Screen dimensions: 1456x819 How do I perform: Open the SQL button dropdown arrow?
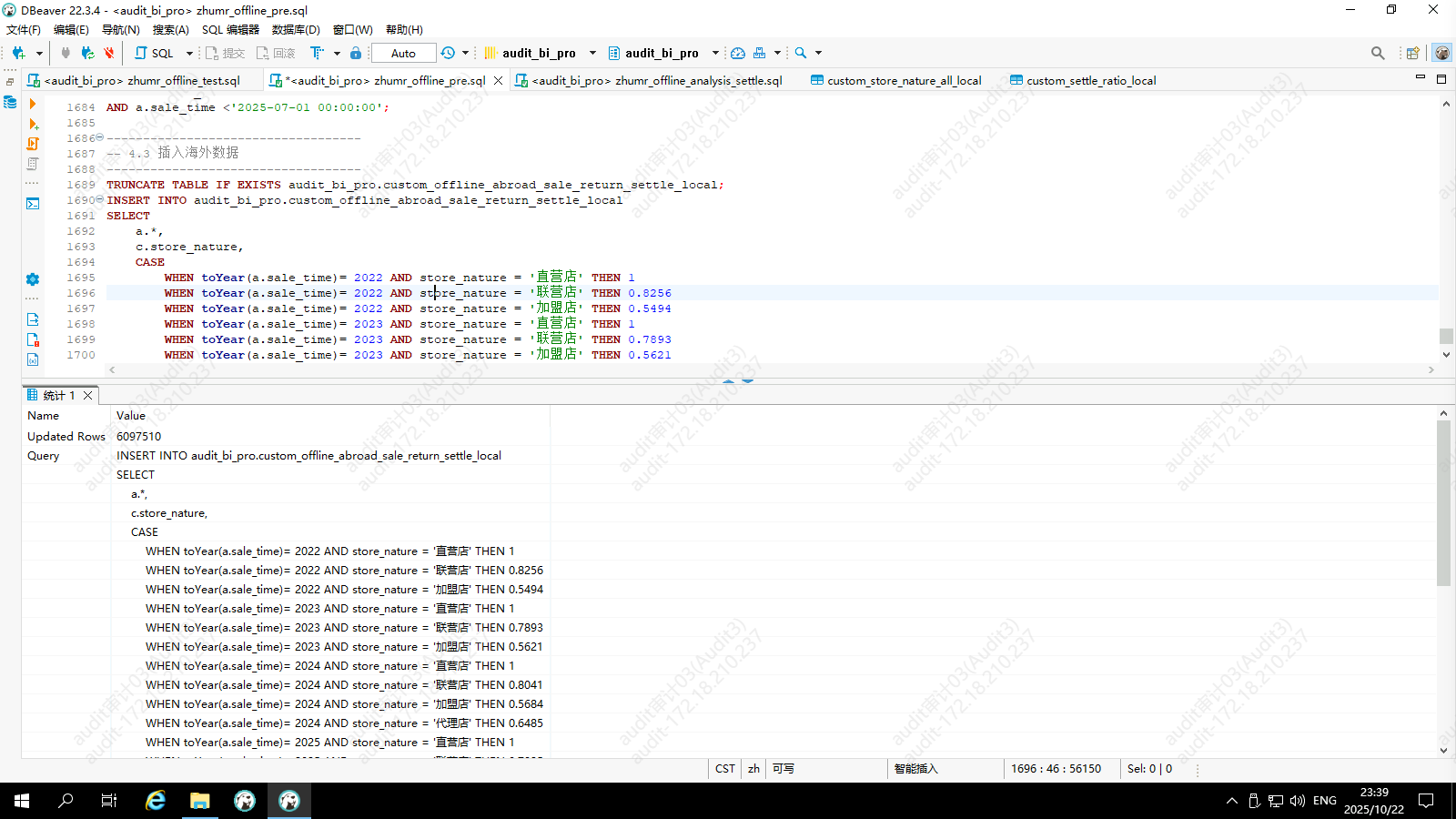pyautogui.click(x=189, y=53)
